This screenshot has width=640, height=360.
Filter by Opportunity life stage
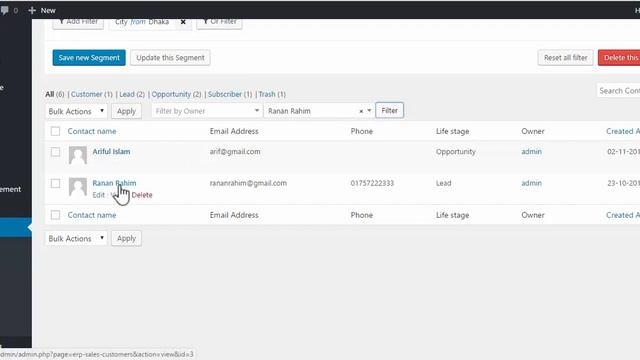coord(171,94)
